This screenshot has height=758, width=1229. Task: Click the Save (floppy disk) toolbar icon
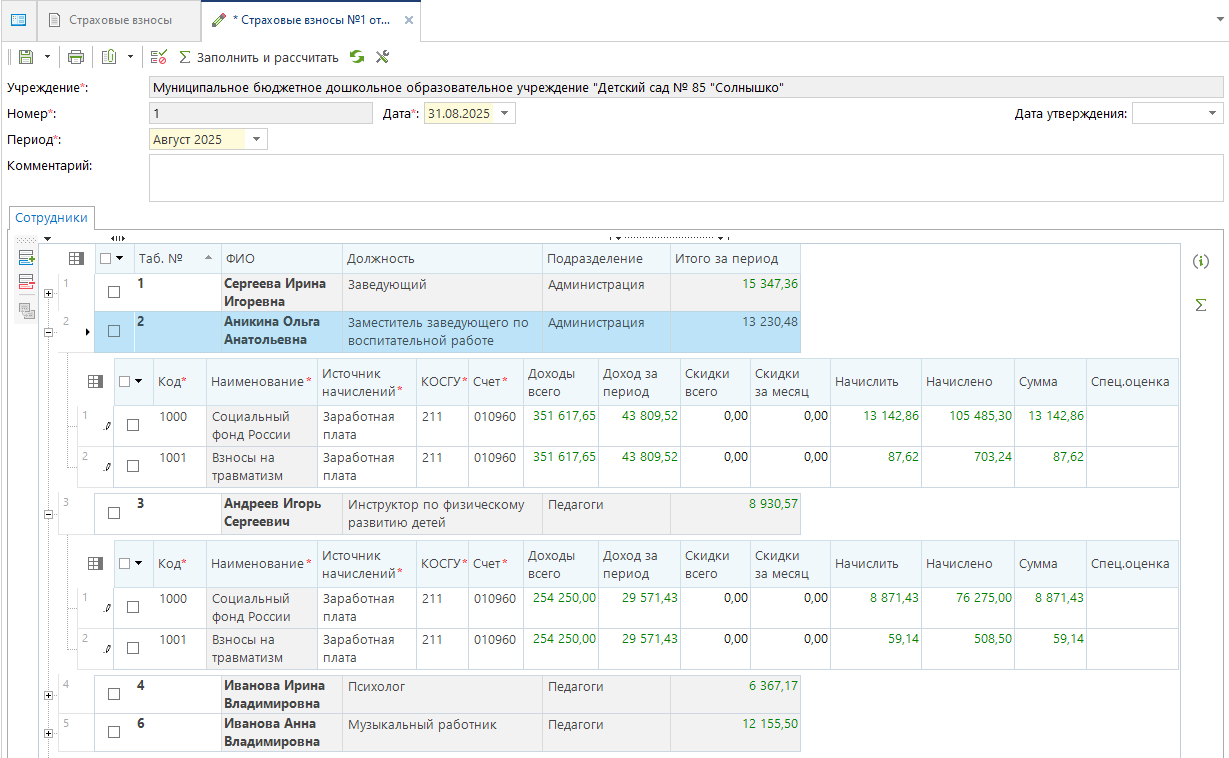click(x=25, y=57)
